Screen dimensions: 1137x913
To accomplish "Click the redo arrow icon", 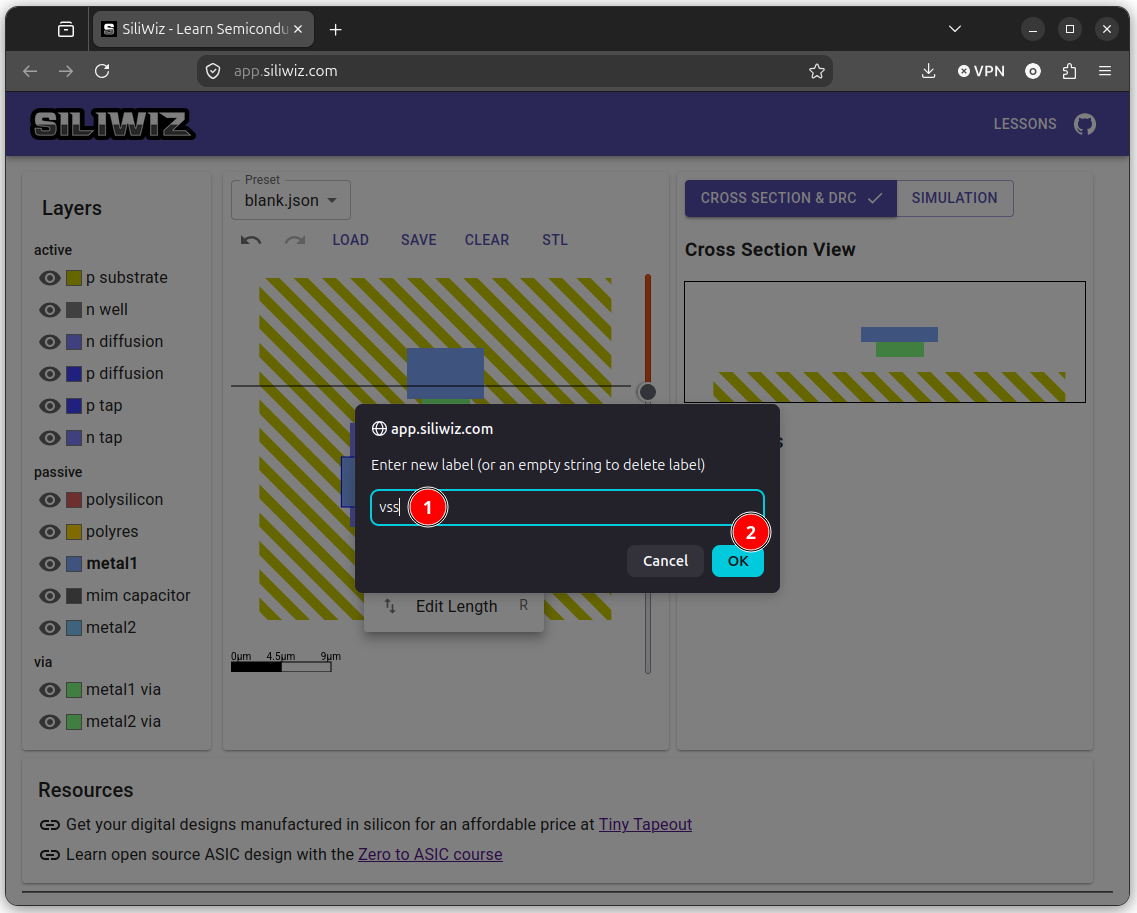I will (294, 240).
